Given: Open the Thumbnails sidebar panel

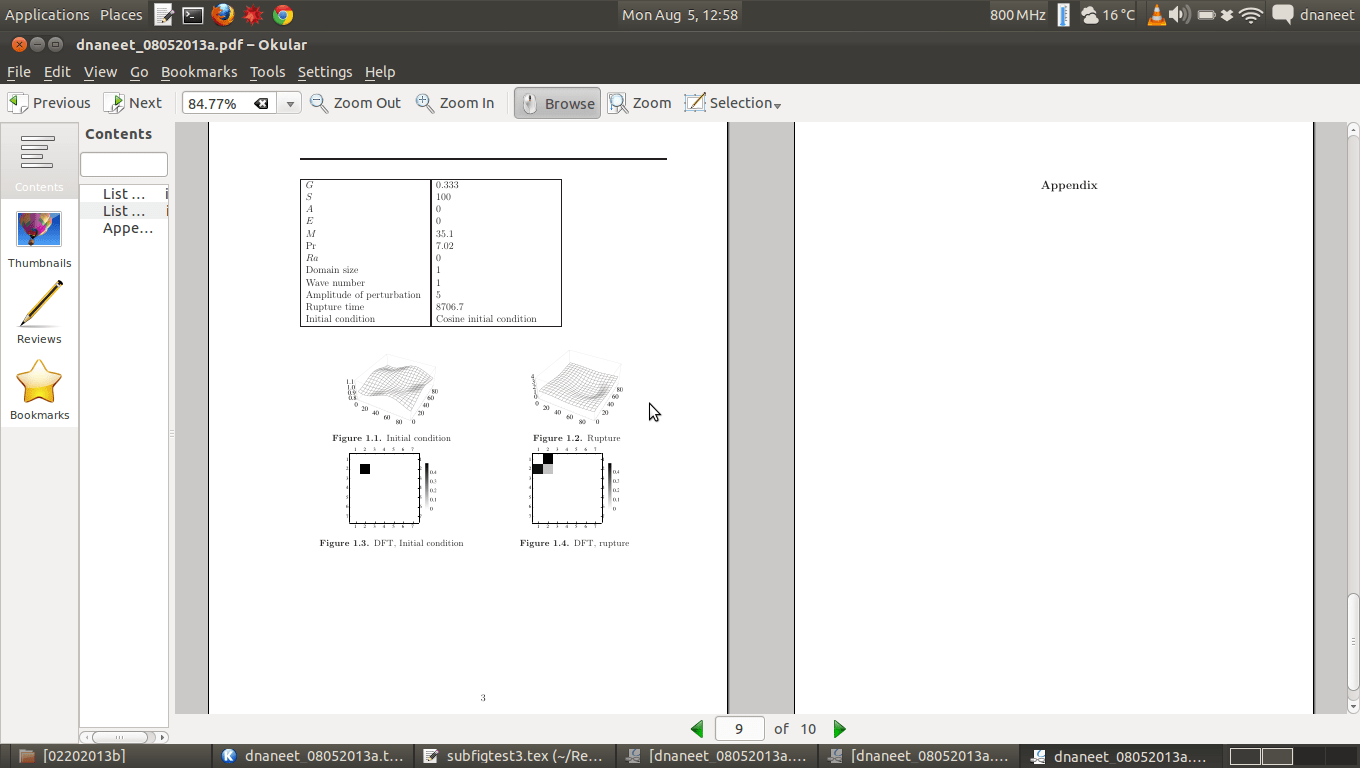Looking at the screenshot, I should tap(39, 239).
